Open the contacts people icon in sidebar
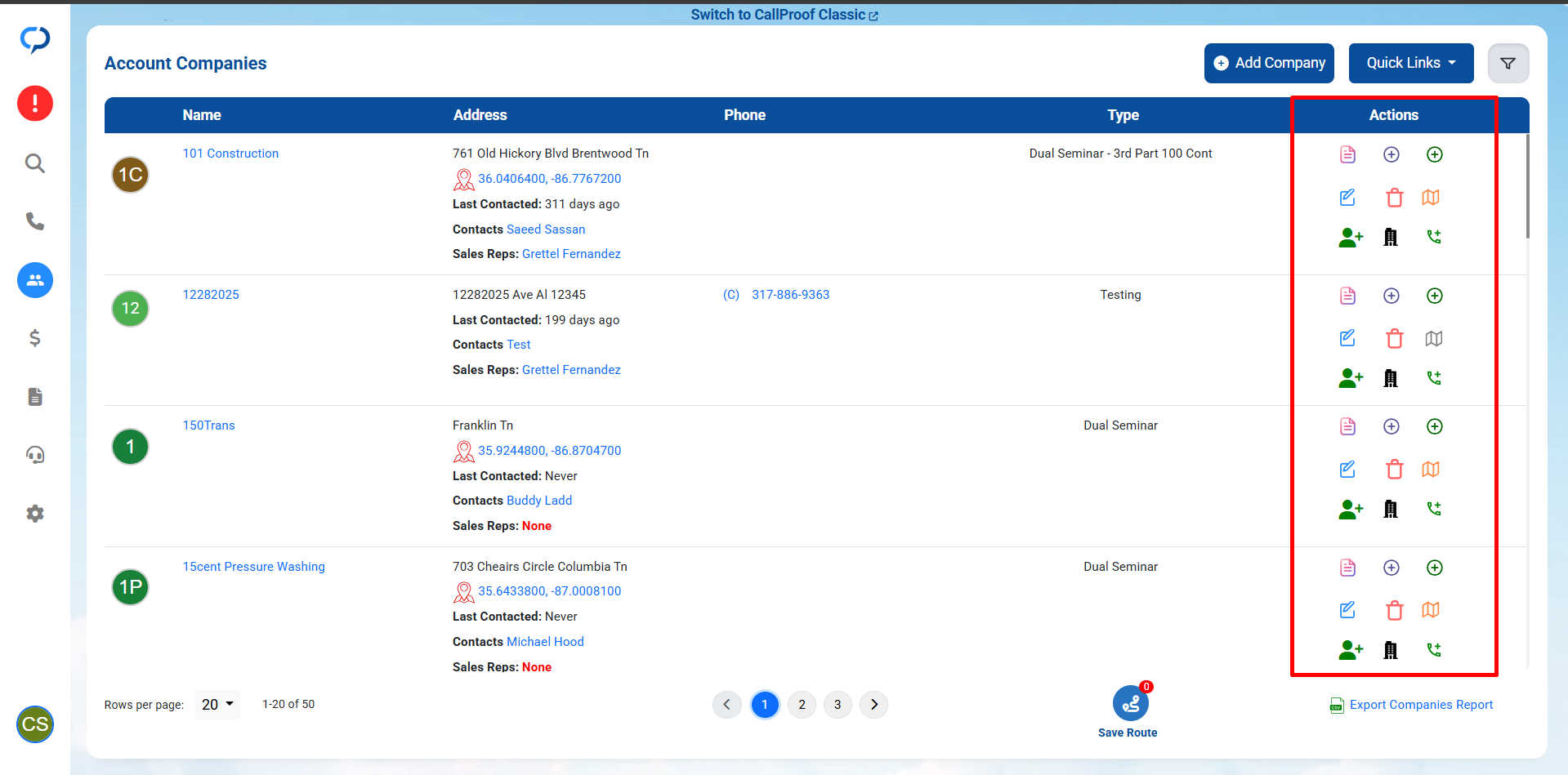Viewport: 1568px width, 775px height. click(x=35, y=280)
